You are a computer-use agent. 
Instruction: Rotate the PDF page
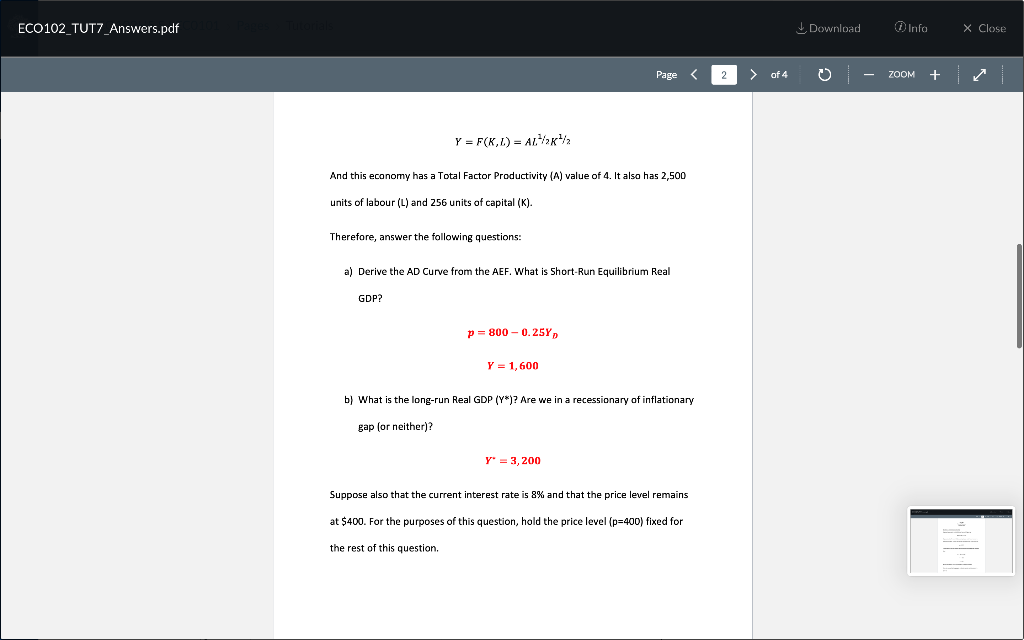point(823,74)
